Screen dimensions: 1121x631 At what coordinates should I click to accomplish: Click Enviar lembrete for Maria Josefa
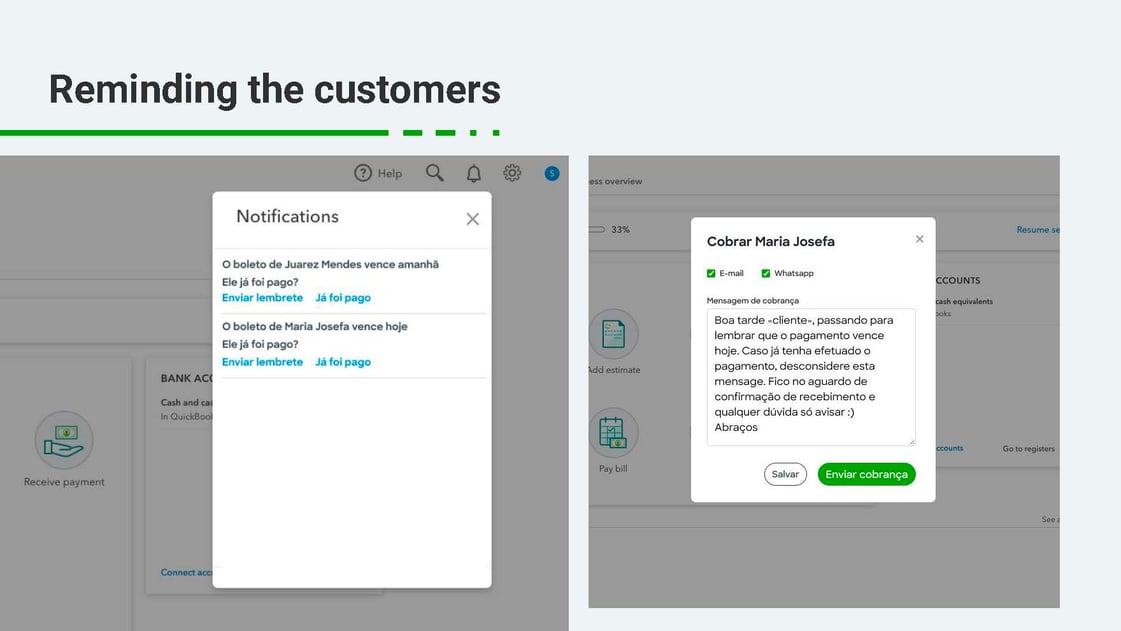pos(262,362)
